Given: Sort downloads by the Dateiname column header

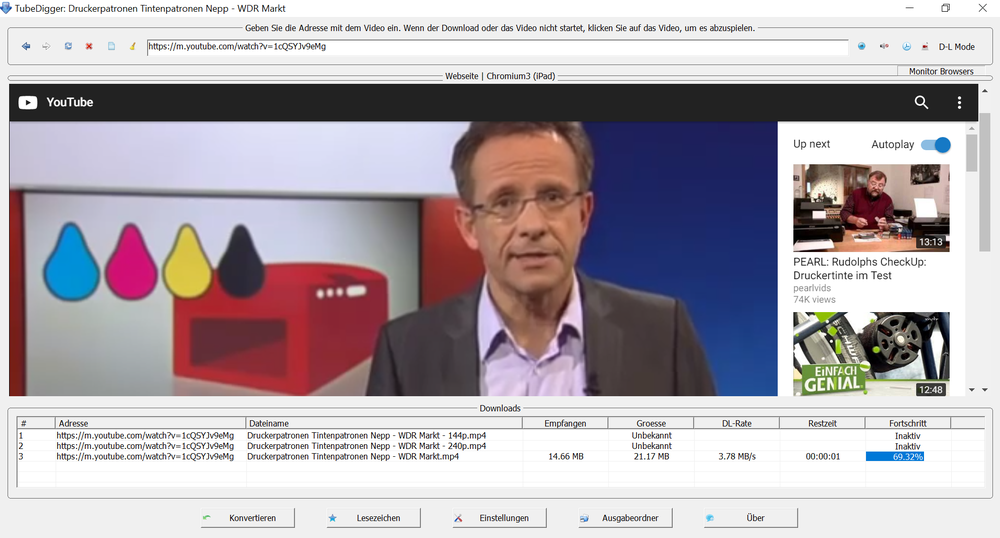Looking at the screenshot, I should [384, 423].
